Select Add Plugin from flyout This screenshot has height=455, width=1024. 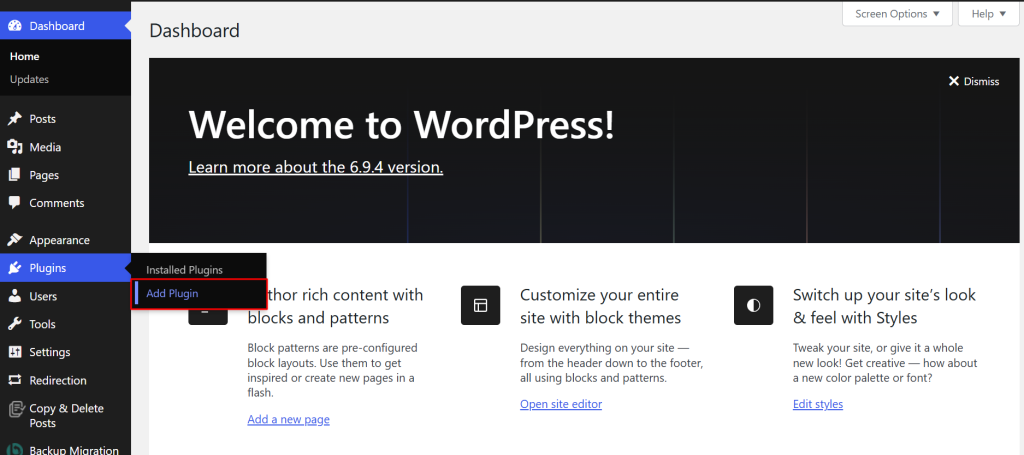coord(172,294)
